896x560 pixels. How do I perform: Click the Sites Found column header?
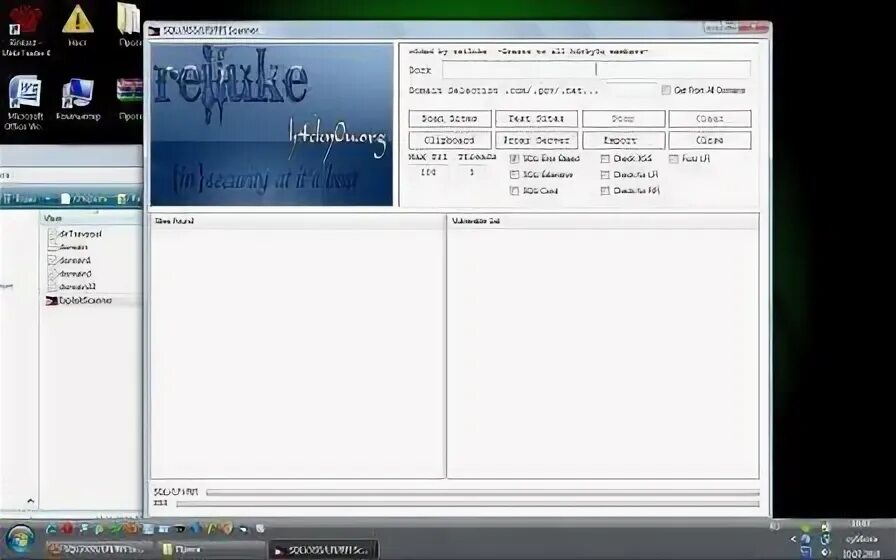click(297, 221)
